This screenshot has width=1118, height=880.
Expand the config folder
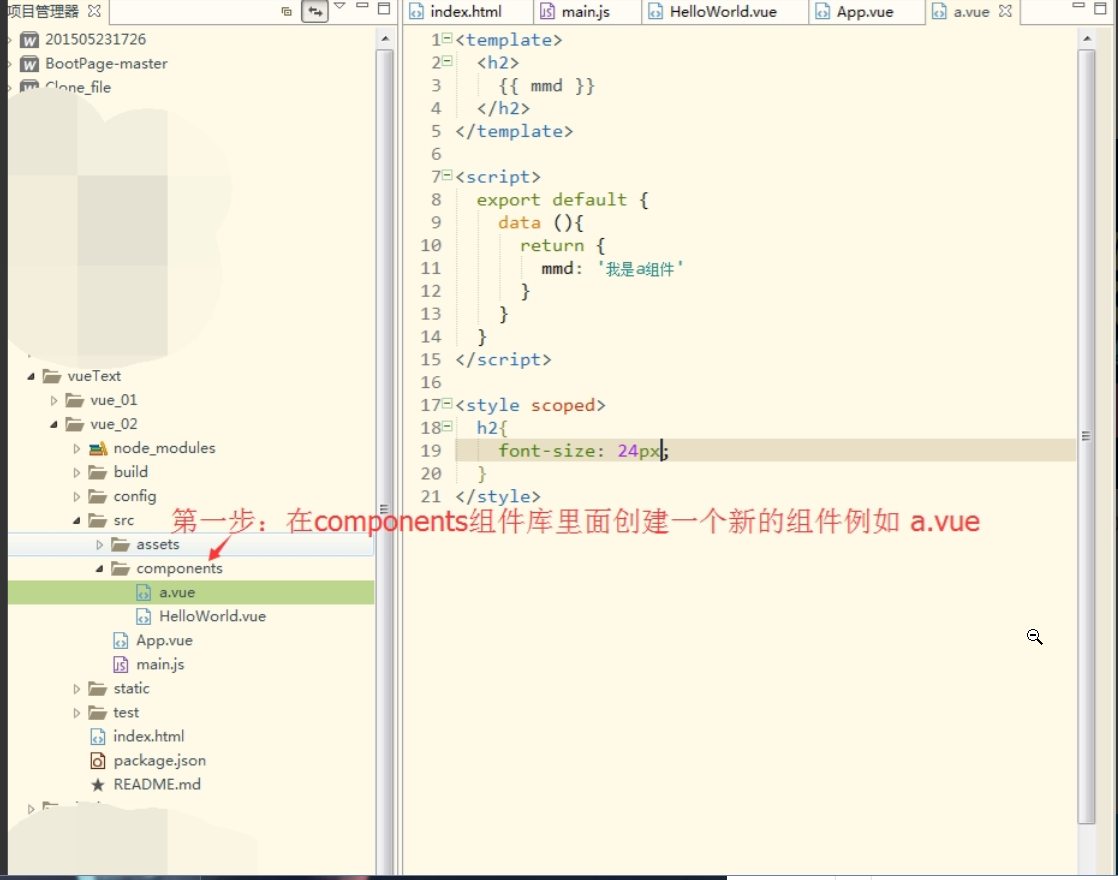coord(76,496)
